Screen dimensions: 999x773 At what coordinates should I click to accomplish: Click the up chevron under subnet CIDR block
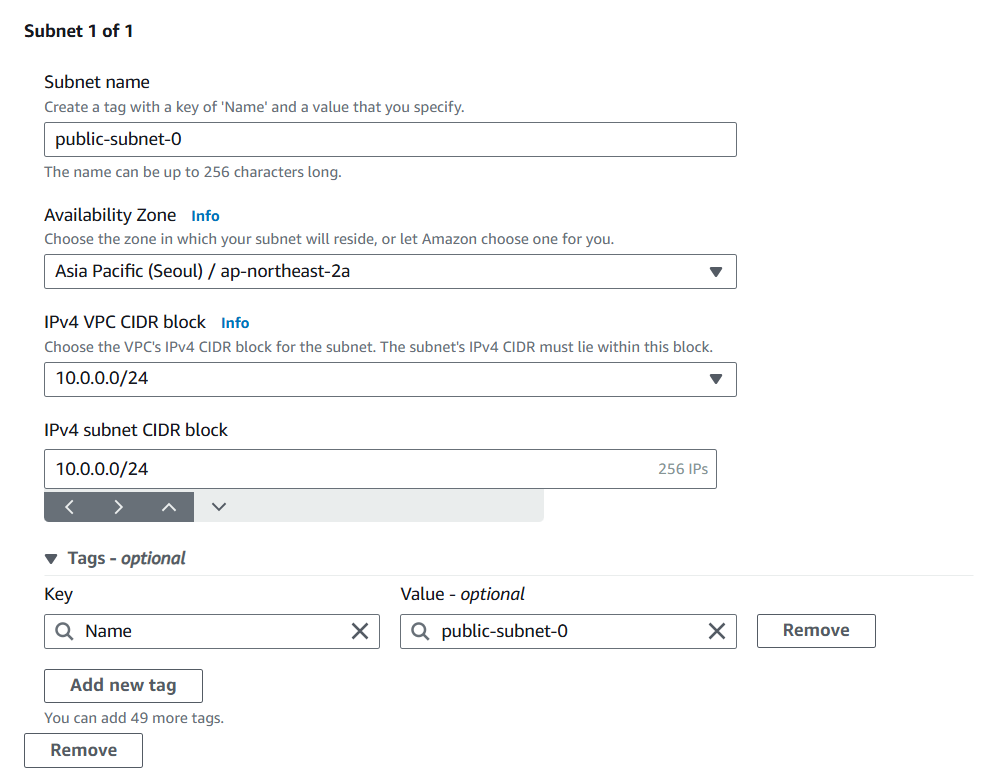click(169, 506)
